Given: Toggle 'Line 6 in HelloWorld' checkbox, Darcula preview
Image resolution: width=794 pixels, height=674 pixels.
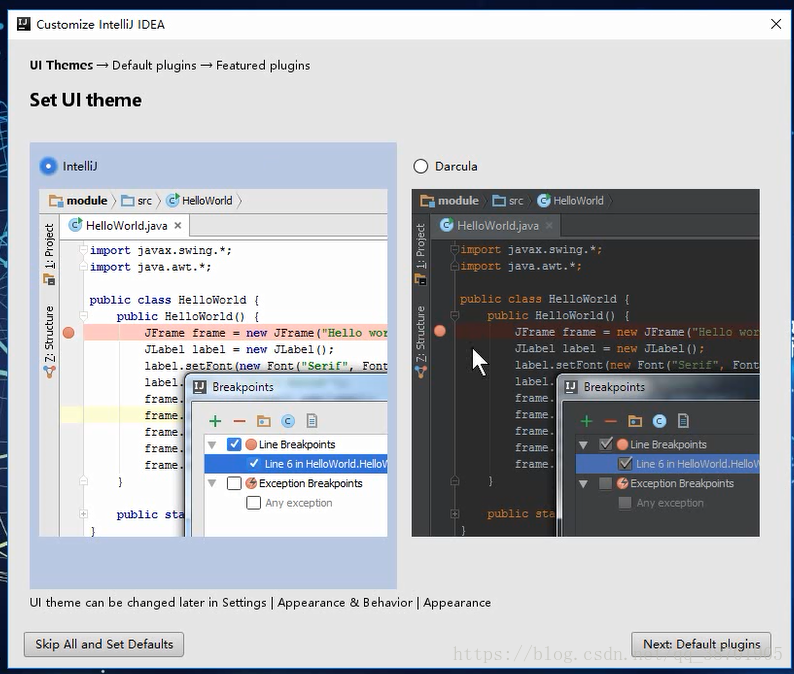Looking at the screenshot, I should (x=625, y=463).
